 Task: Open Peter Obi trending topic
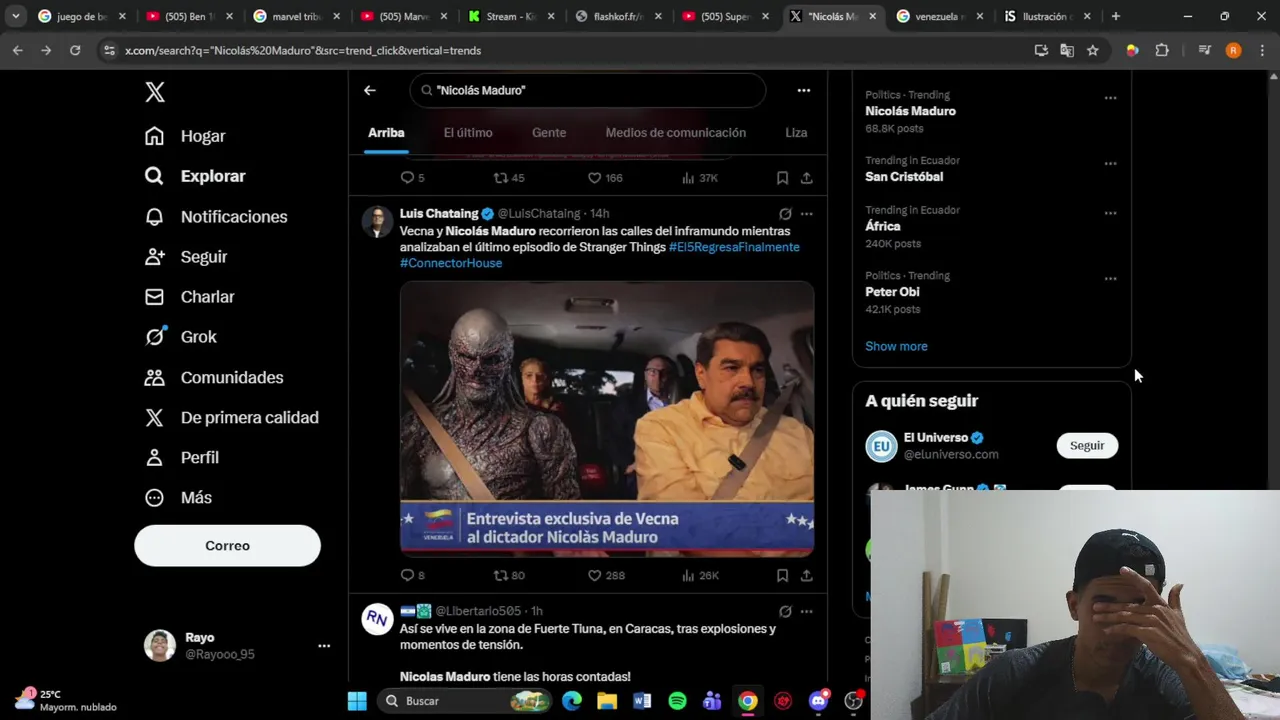pyautogui.click(x=892, y=292)
